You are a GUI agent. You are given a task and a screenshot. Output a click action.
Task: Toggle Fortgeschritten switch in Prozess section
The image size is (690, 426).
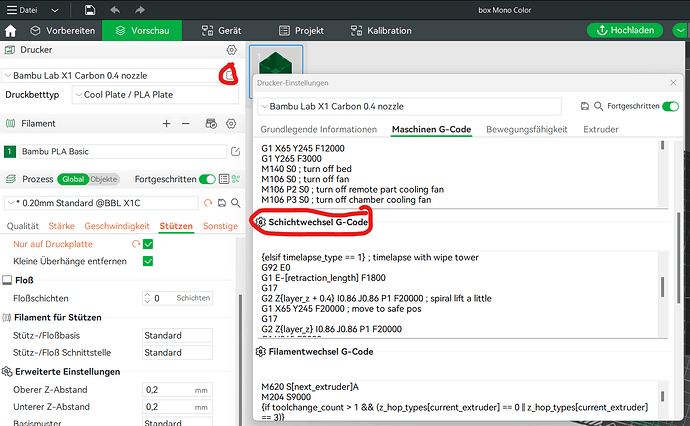point(207,179)
